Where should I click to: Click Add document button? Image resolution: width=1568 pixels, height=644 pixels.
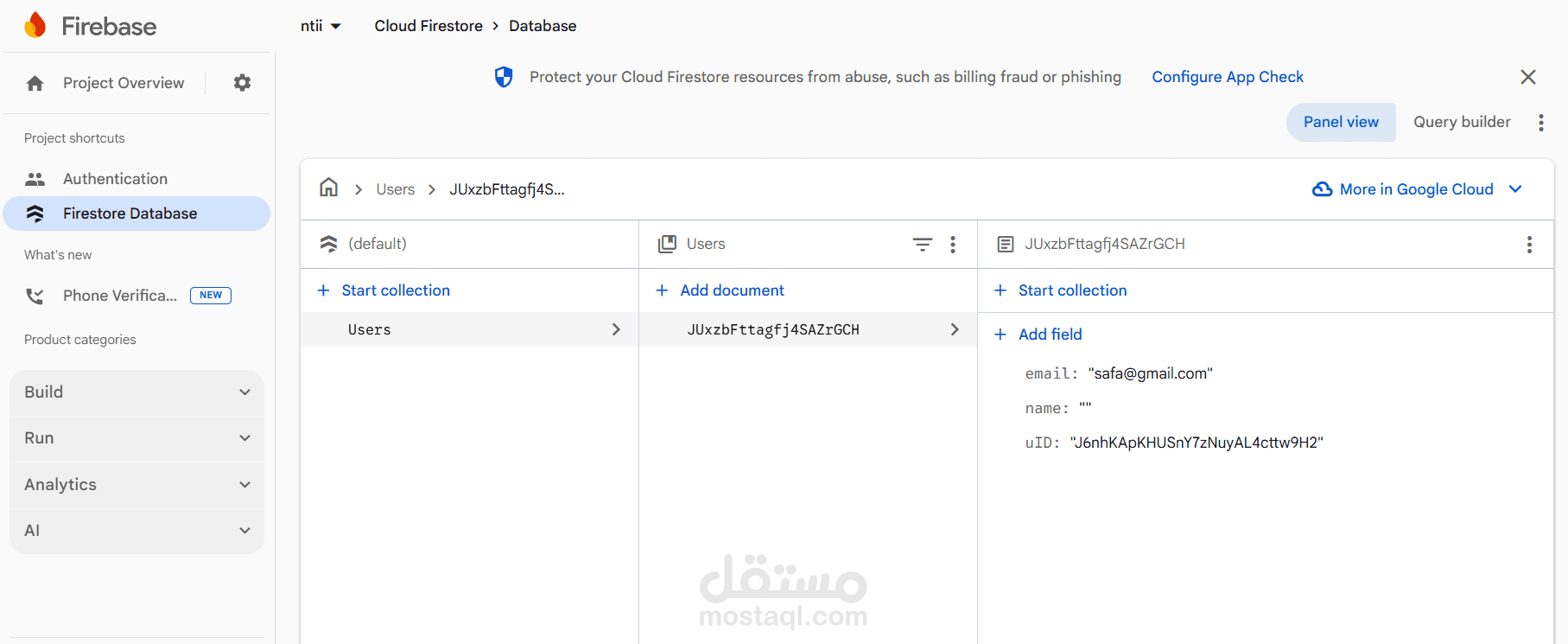731,290
